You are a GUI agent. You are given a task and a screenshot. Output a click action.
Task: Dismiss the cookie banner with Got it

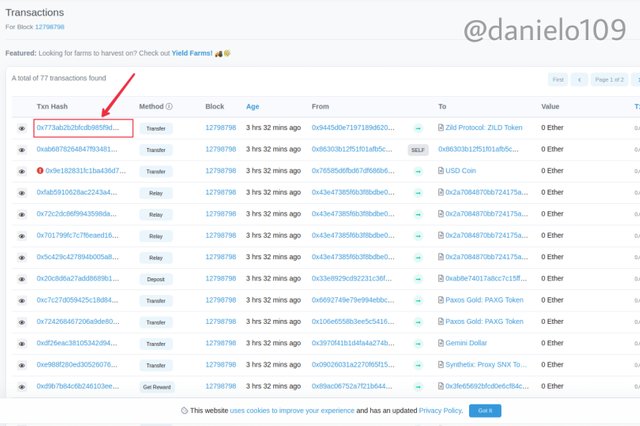click(485, 410)
